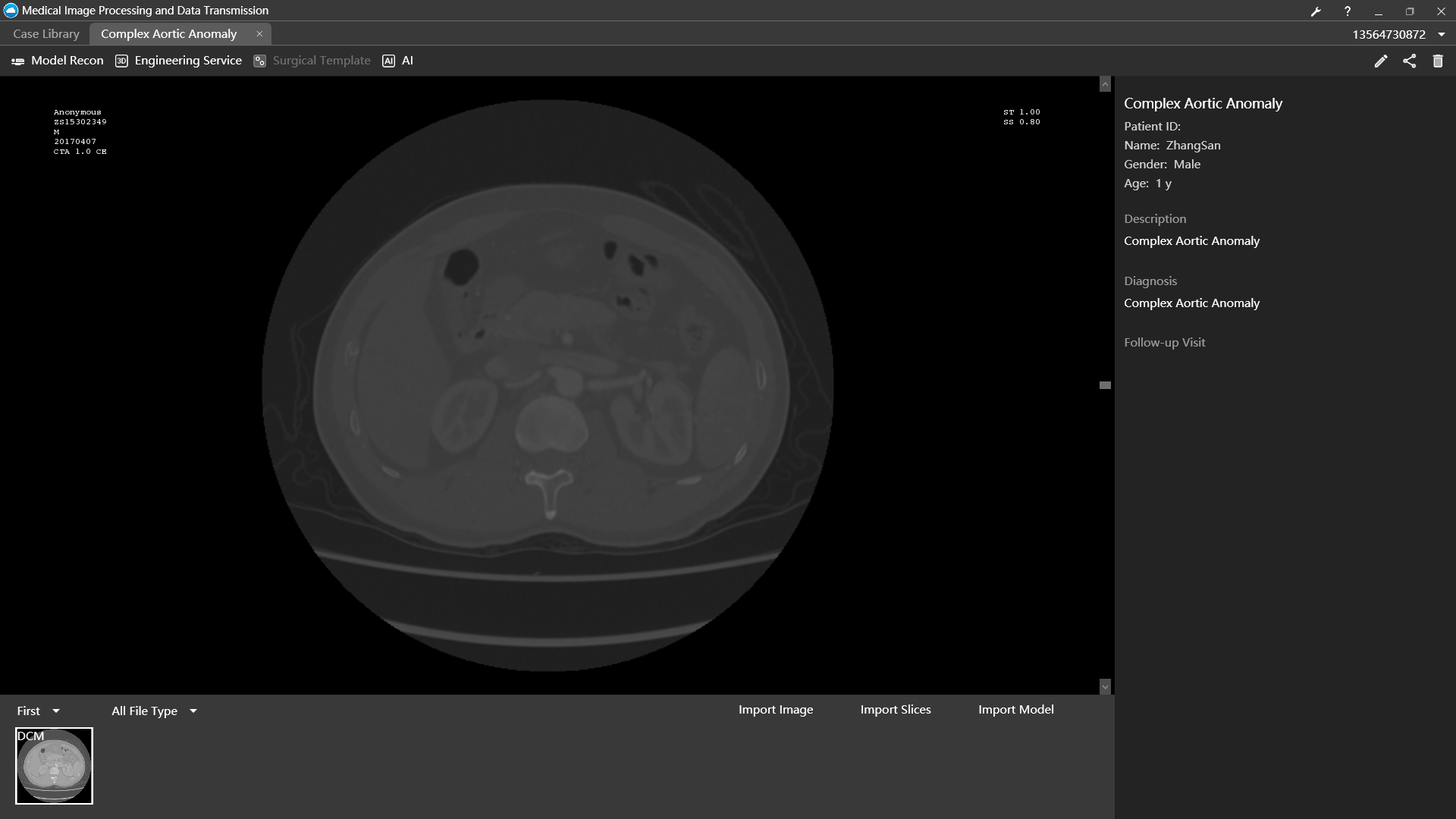Viewport: 1456px width, 819px height.
Task: Click the Import Slices button
Action: point(896,710)
